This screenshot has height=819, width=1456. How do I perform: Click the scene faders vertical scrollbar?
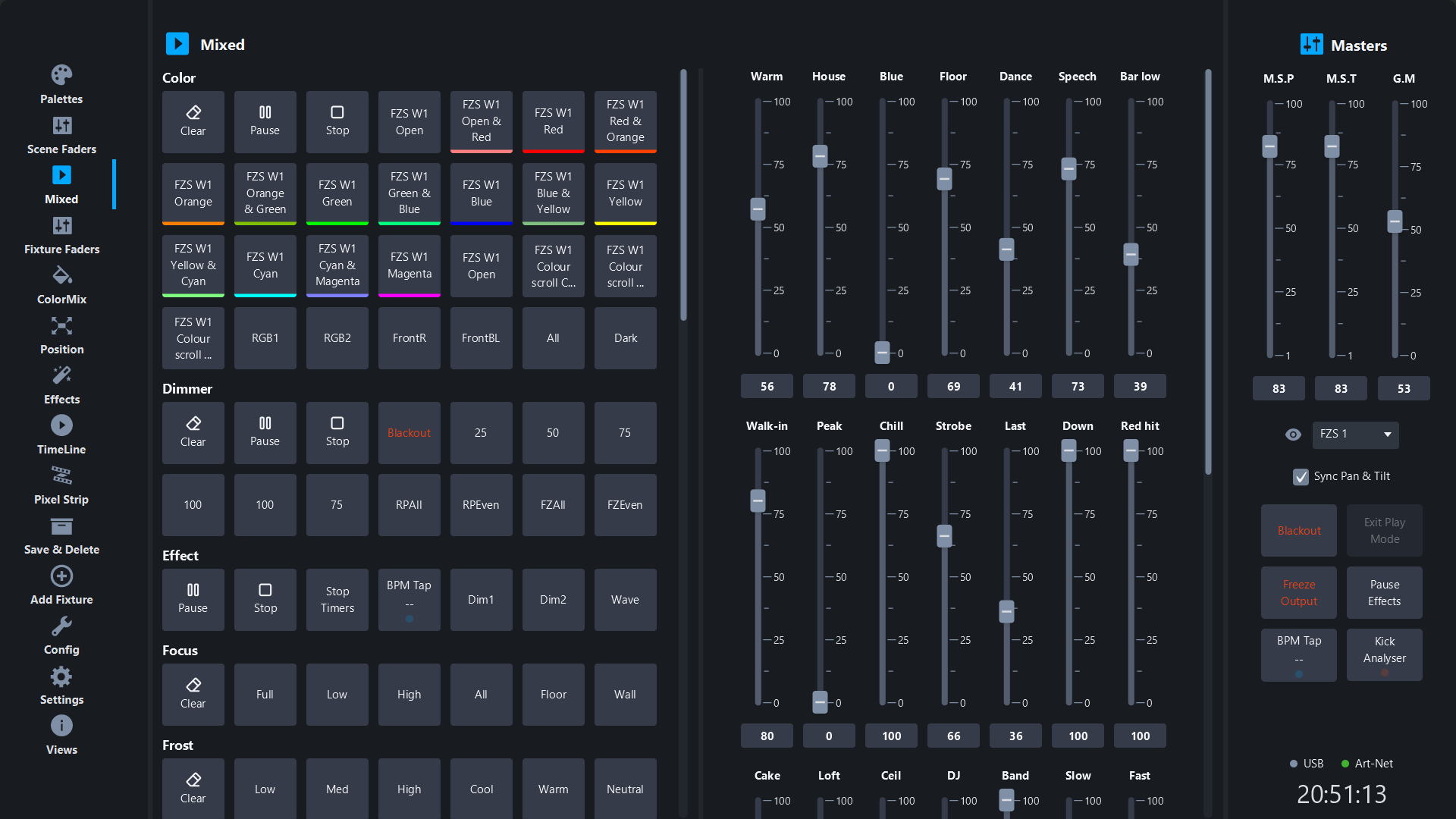pyautogui.click(x=1208, y=273)
